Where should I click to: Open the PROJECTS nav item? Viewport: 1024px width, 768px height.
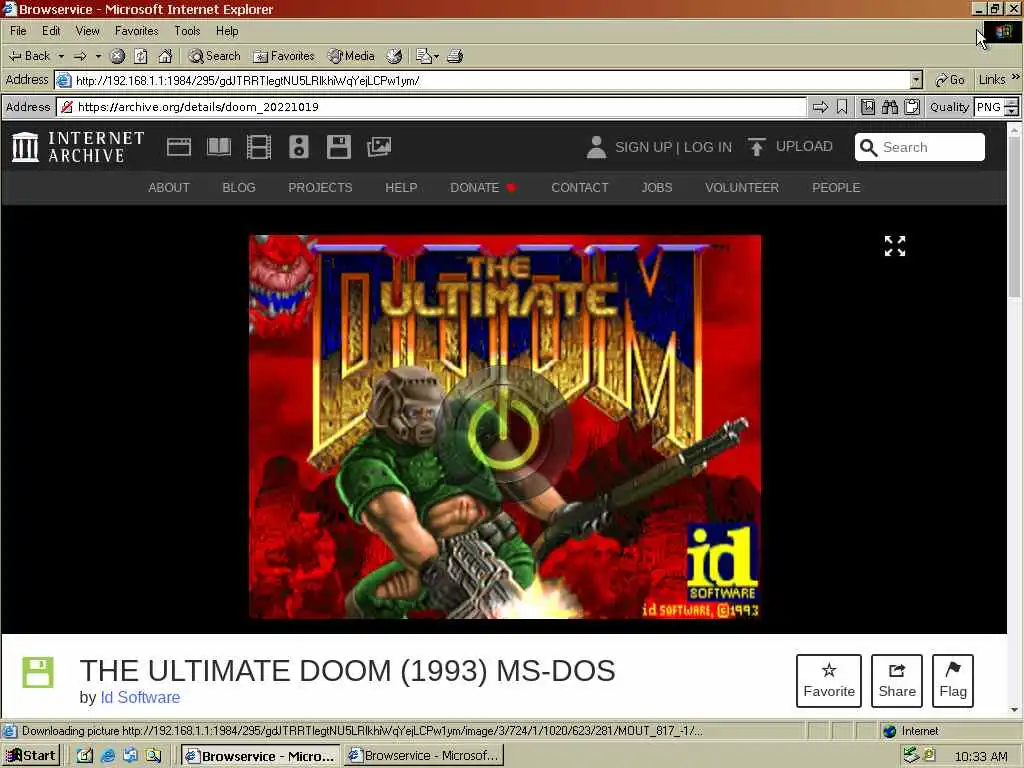(320, 187)
